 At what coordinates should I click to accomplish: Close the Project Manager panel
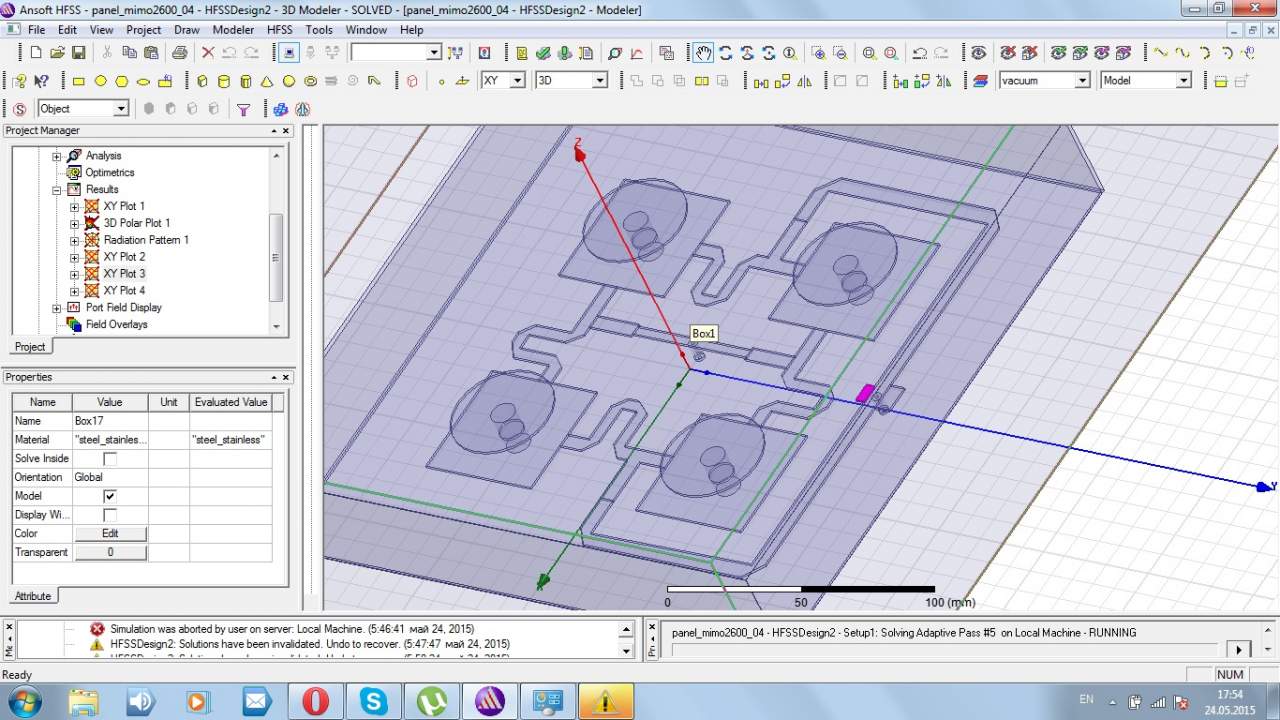point(286,131)
